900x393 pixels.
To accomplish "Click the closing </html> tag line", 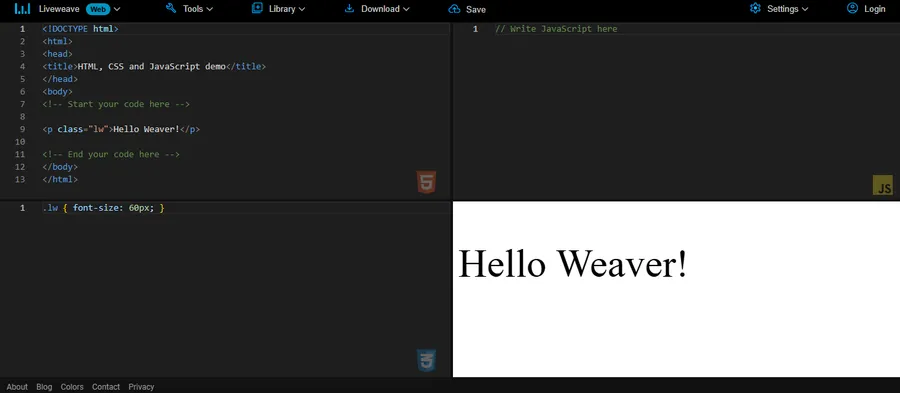I will click(60, 180).
